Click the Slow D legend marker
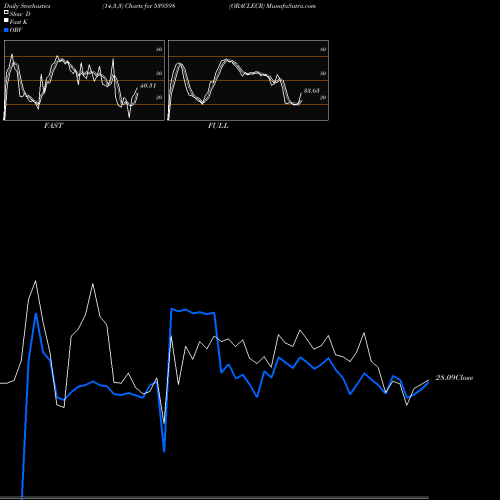Image resolution: width=500 pixels, height=500 pixels. 6,12
